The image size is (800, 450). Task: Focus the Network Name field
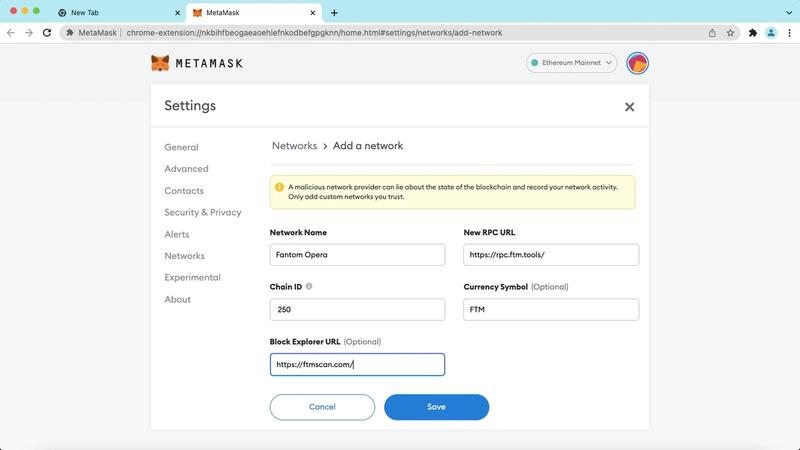click(357, 255)
